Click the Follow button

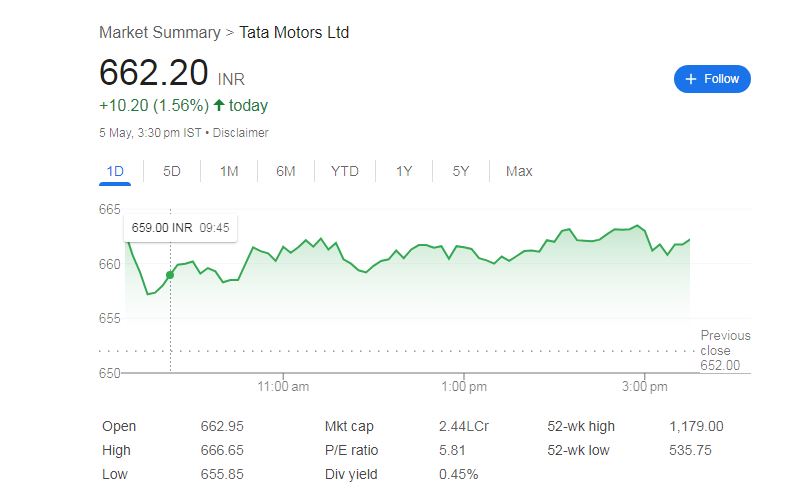[x=712, y=79]
